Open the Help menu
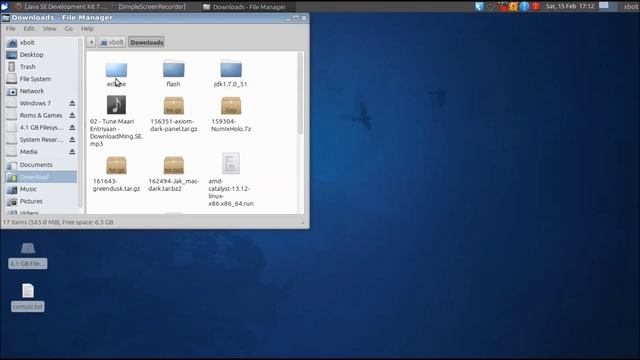Screen dimensions: 640x360 [x=87, y=29]
